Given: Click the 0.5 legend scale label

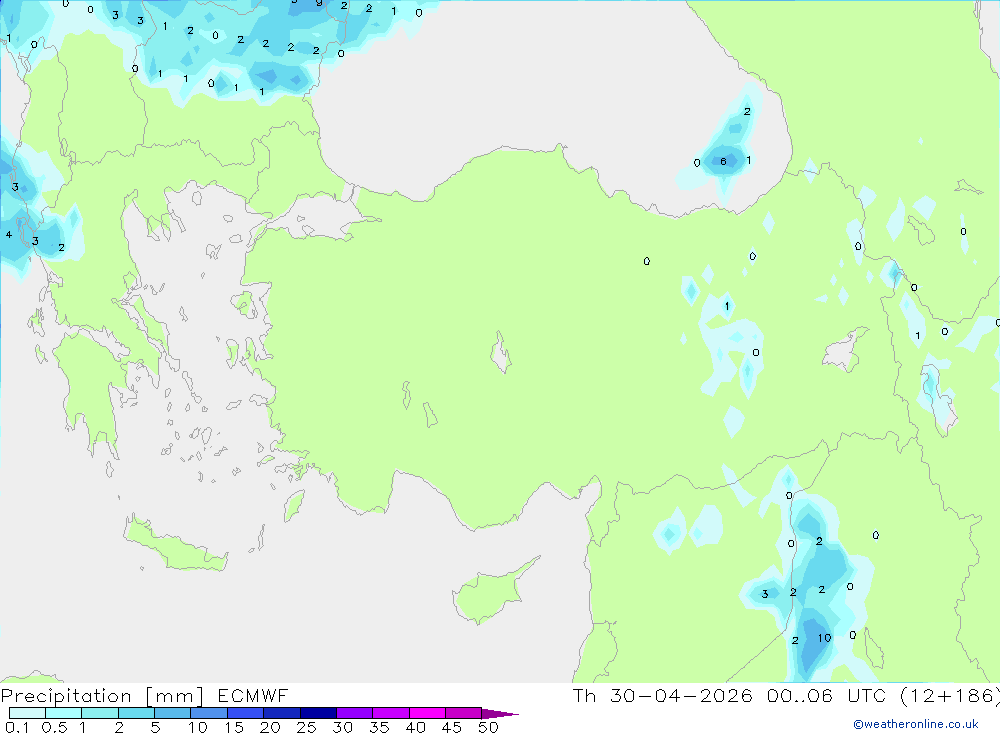Looking at the screenshot, I should 54,727.
